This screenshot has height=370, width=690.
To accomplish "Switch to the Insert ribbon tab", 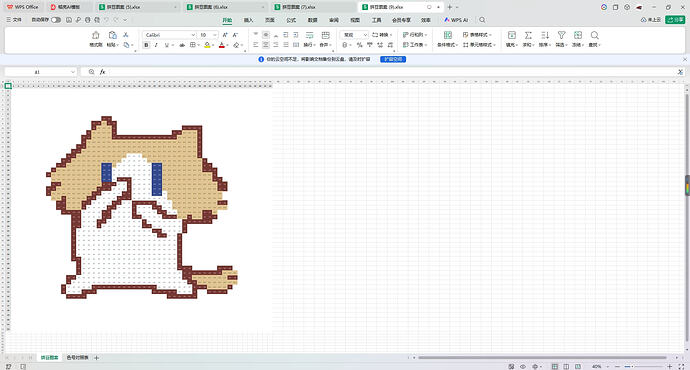I will 248,20.
